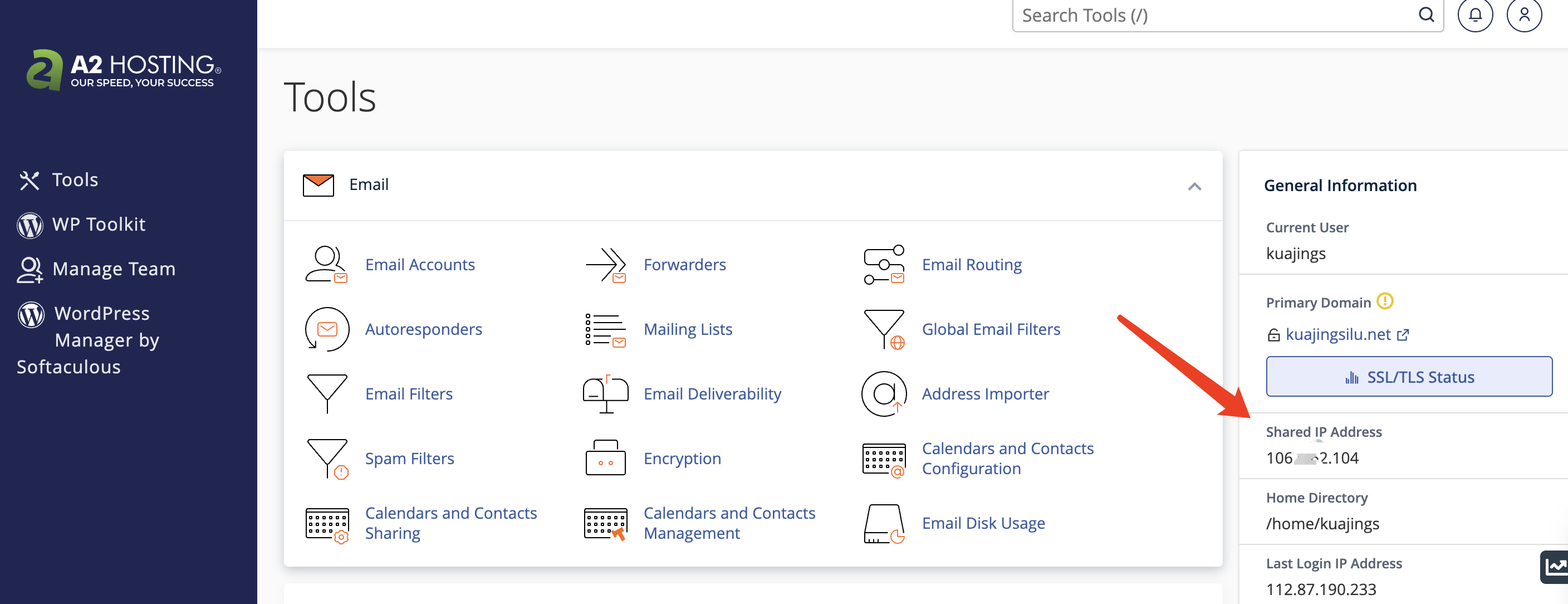The height and width of the screenshot is (604, 1568).
Task: Open the Address Importer link
Action: (986, 394)
